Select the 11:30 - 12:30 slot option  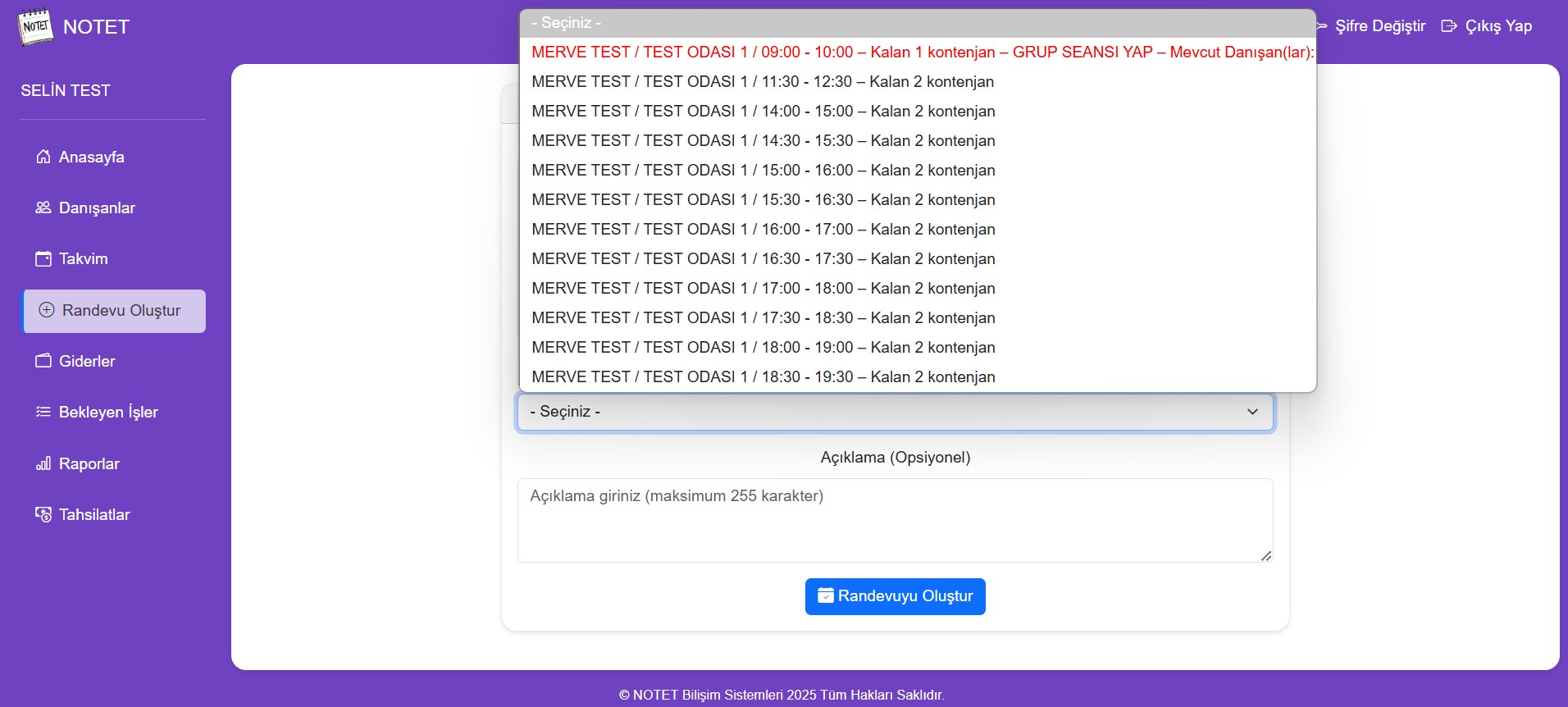[x=918, y=82]
